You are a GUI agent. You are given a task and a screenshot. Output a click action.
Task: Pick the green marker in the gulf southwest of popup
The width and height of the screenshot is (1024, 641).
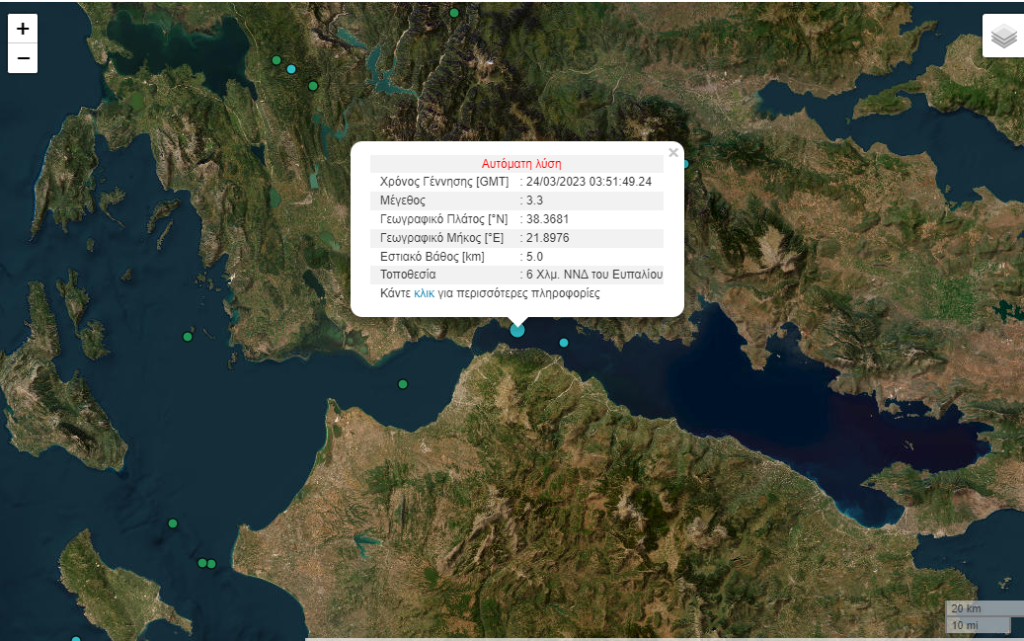(403, 384)
